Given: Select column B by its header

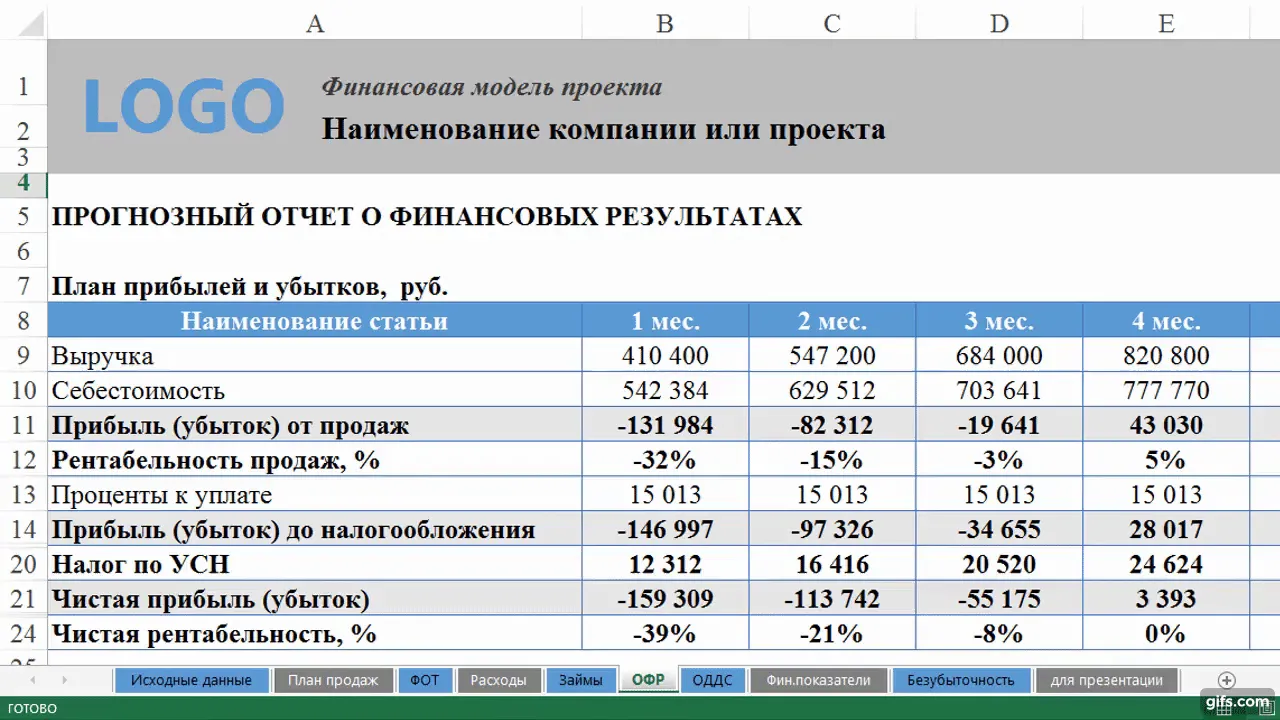Looking at the screenshot, I should (x=665, y=24).
